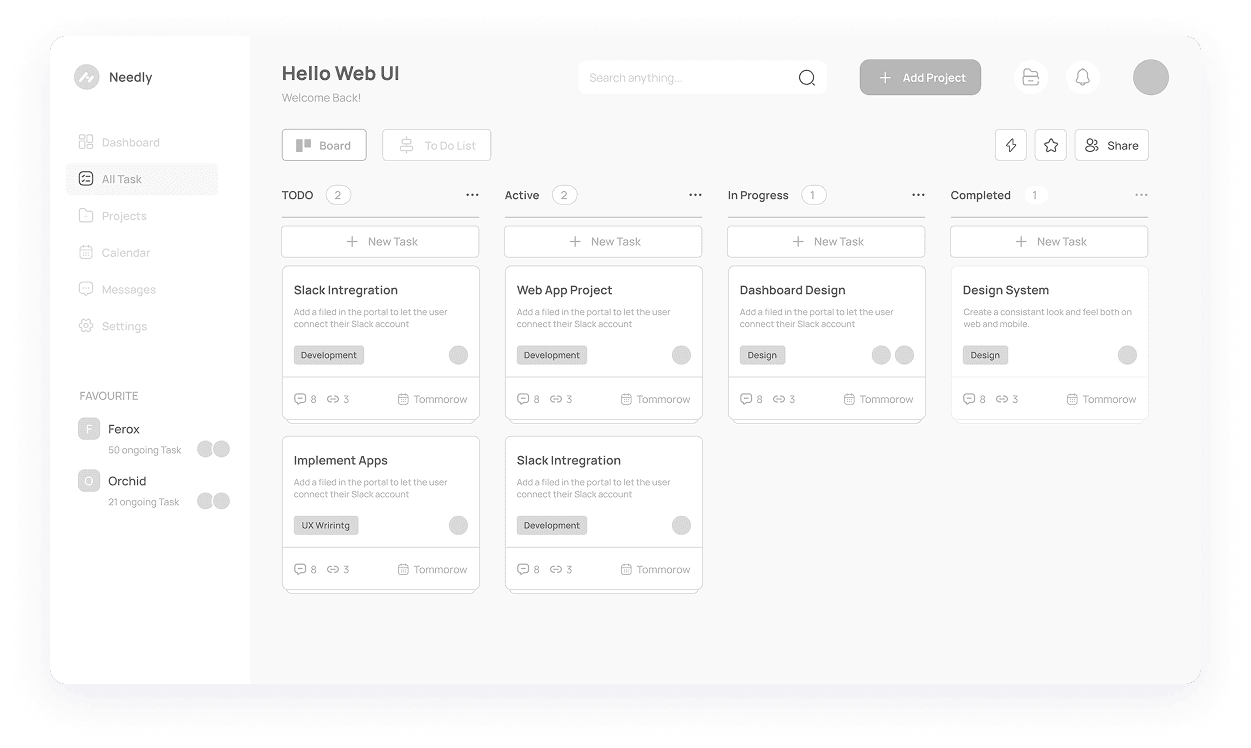Click the notification bell icon
Screen dimensions: 1251x748
coord(1082,78)
